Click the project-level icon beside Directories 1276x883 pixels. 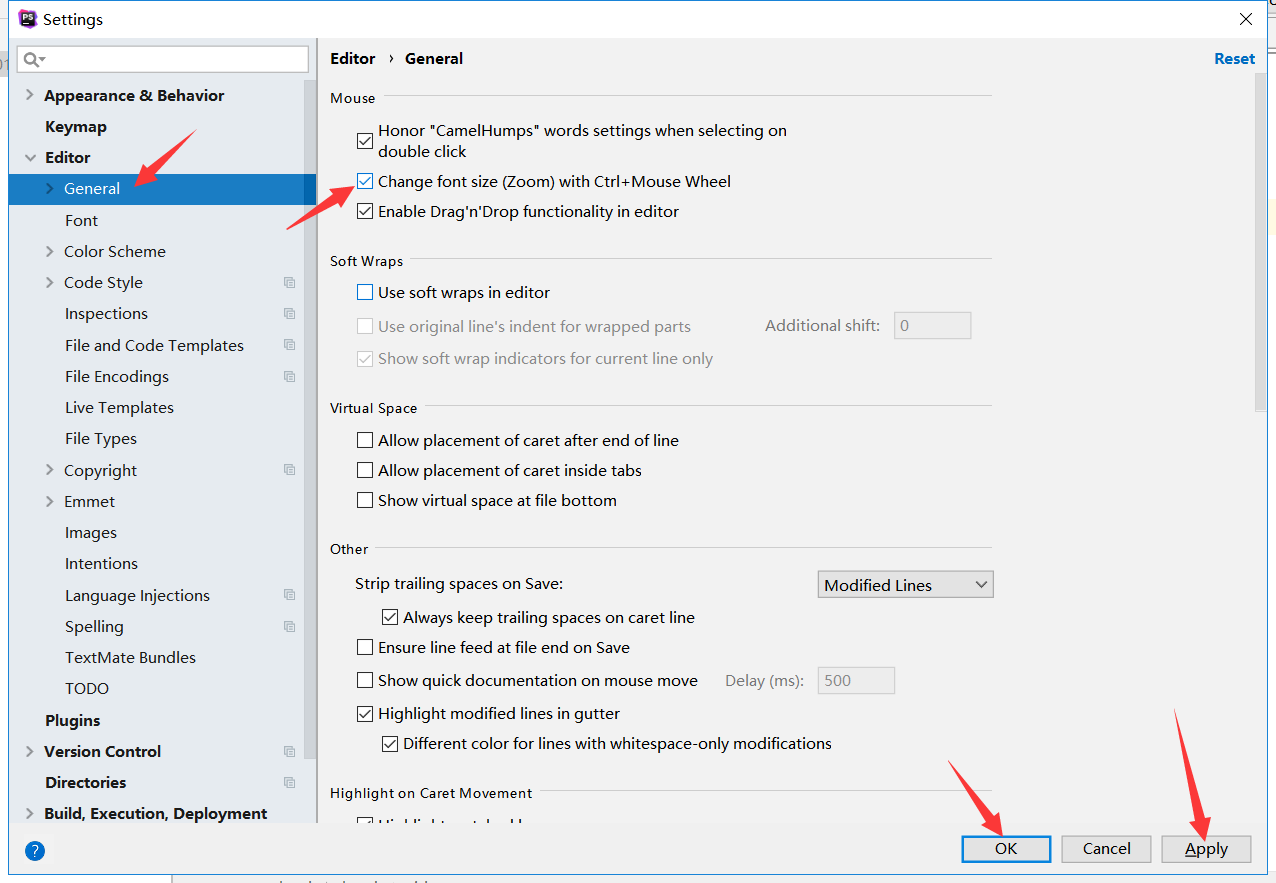point(289,783)
